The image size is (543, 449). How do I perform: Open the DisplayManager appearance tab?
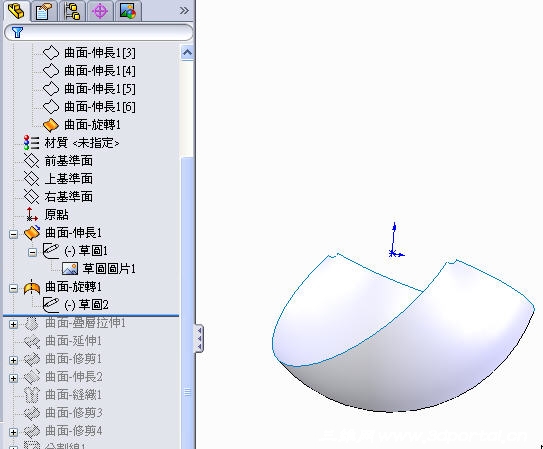(128, 11)
